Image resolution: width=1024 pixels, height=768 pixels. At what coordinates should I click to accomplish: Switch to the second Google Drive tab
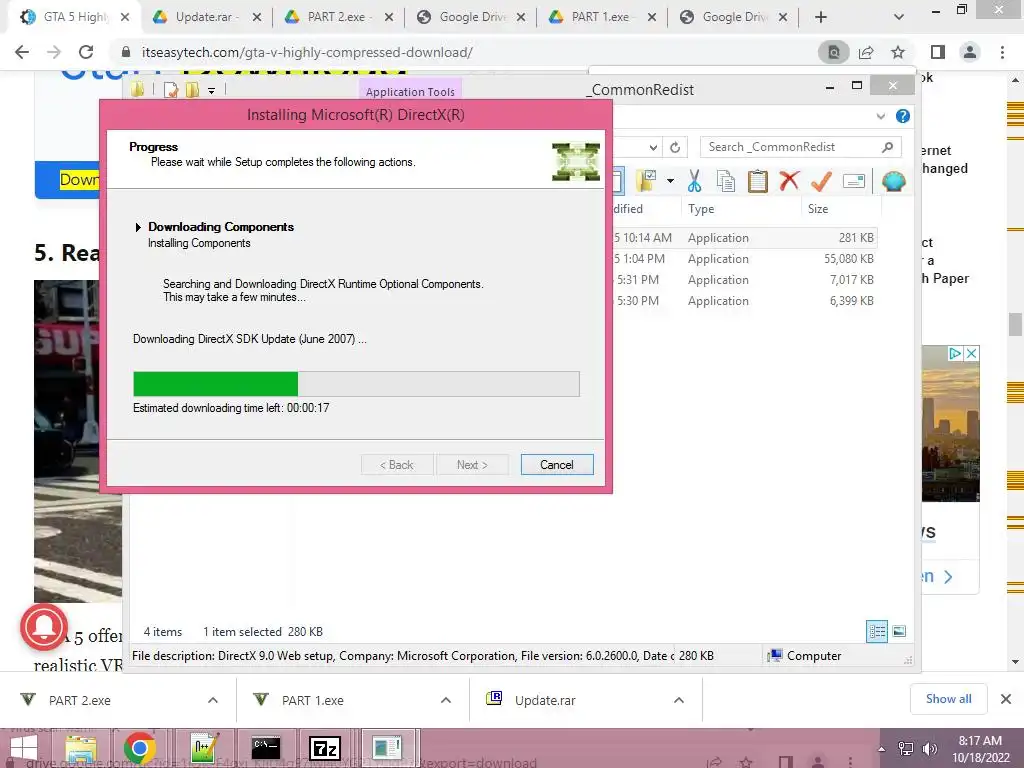pyautogui.click(x=733, y=17)
